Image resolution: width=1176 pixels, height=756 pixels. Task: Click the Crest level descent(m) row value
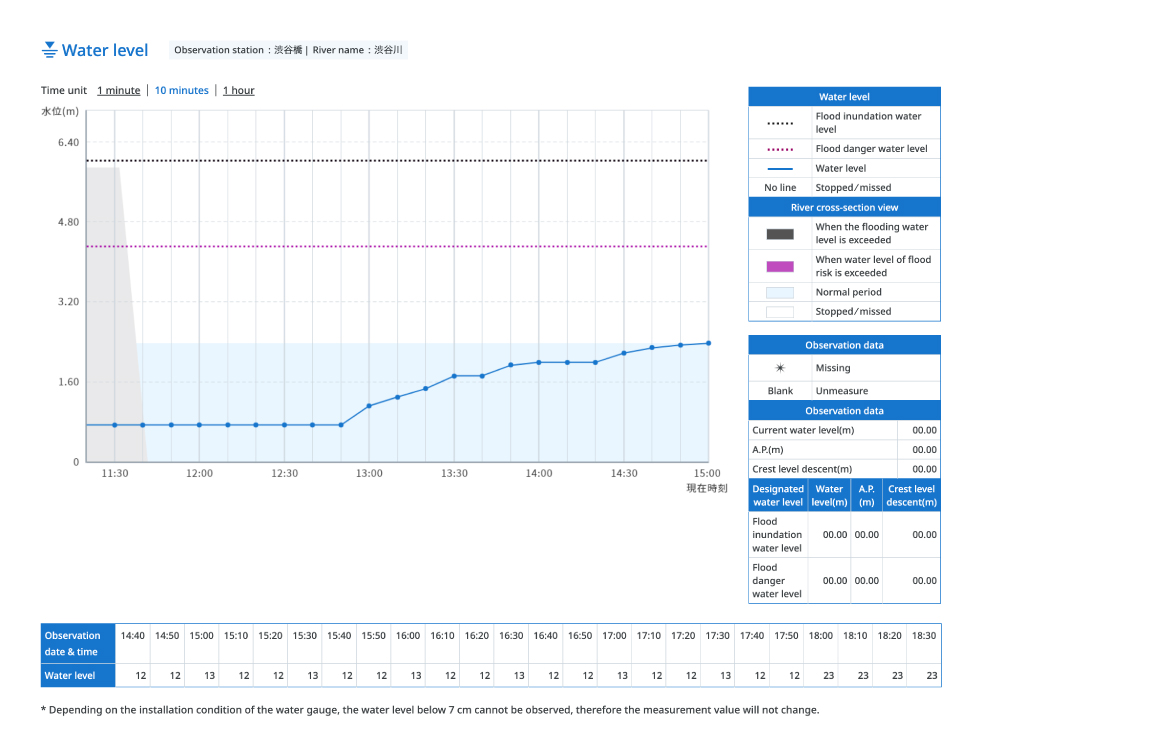pyautogui.click(x=924, y=470)
